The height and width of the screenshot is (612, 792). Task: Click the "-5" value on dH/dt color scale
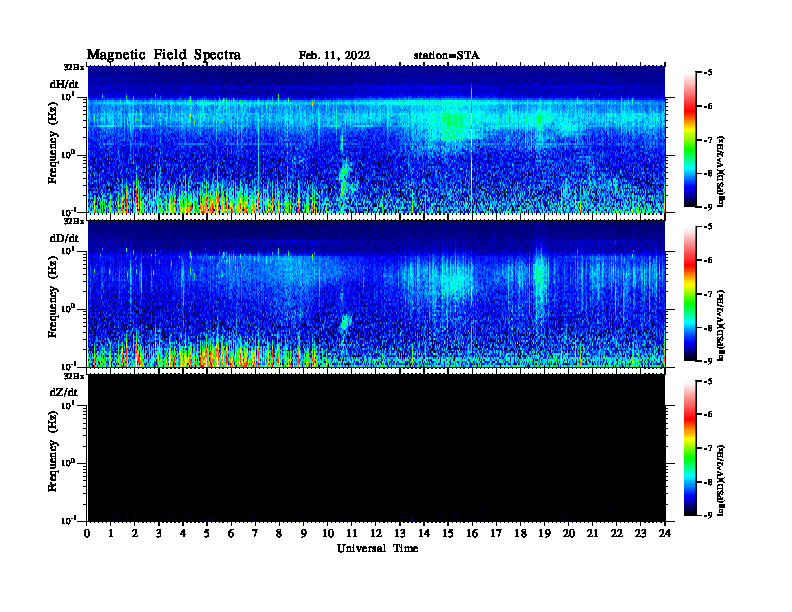(708, 73)
